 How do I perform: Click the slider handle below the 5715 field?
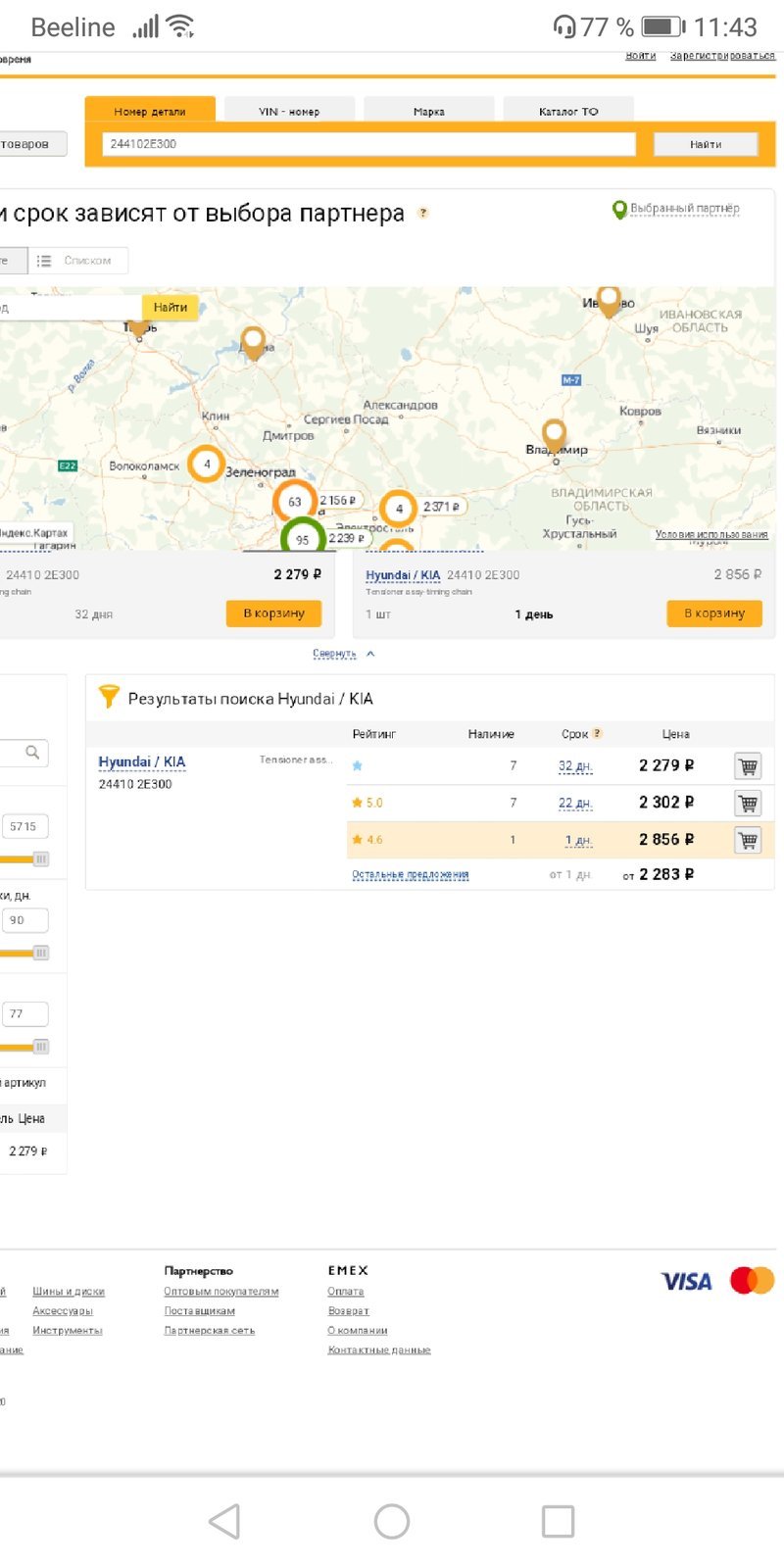click(x=41, y=859)
